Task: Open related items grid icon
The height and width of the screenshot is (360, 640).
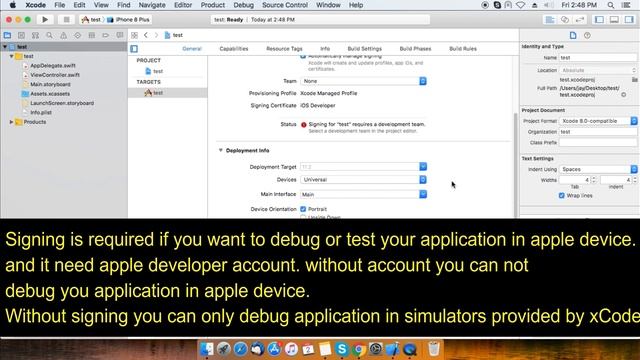Action: pyautogui.click(x=134, y=36)
